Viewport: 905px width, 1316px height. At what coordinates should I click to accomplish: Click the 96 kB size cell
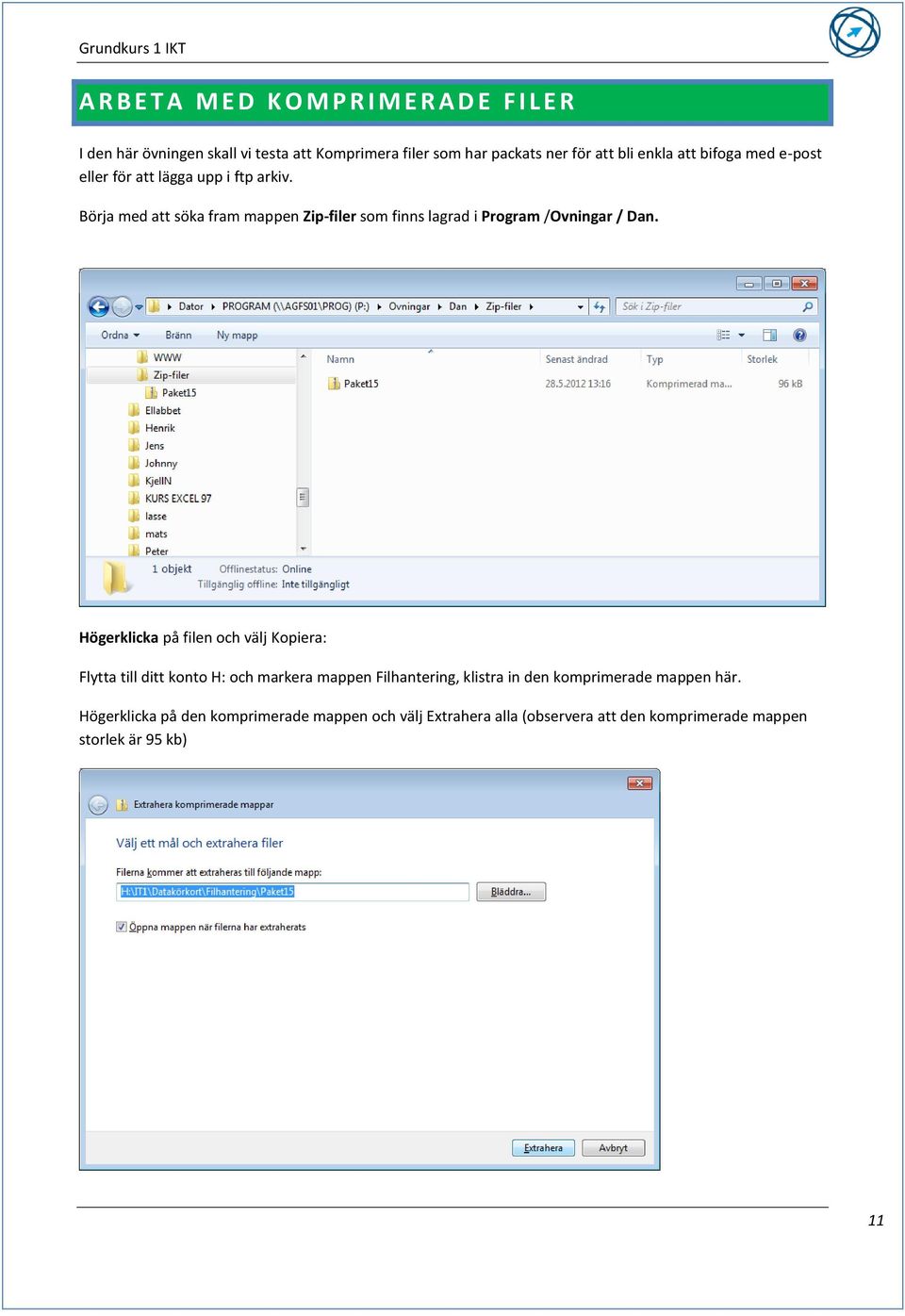[x=790, y=385]
